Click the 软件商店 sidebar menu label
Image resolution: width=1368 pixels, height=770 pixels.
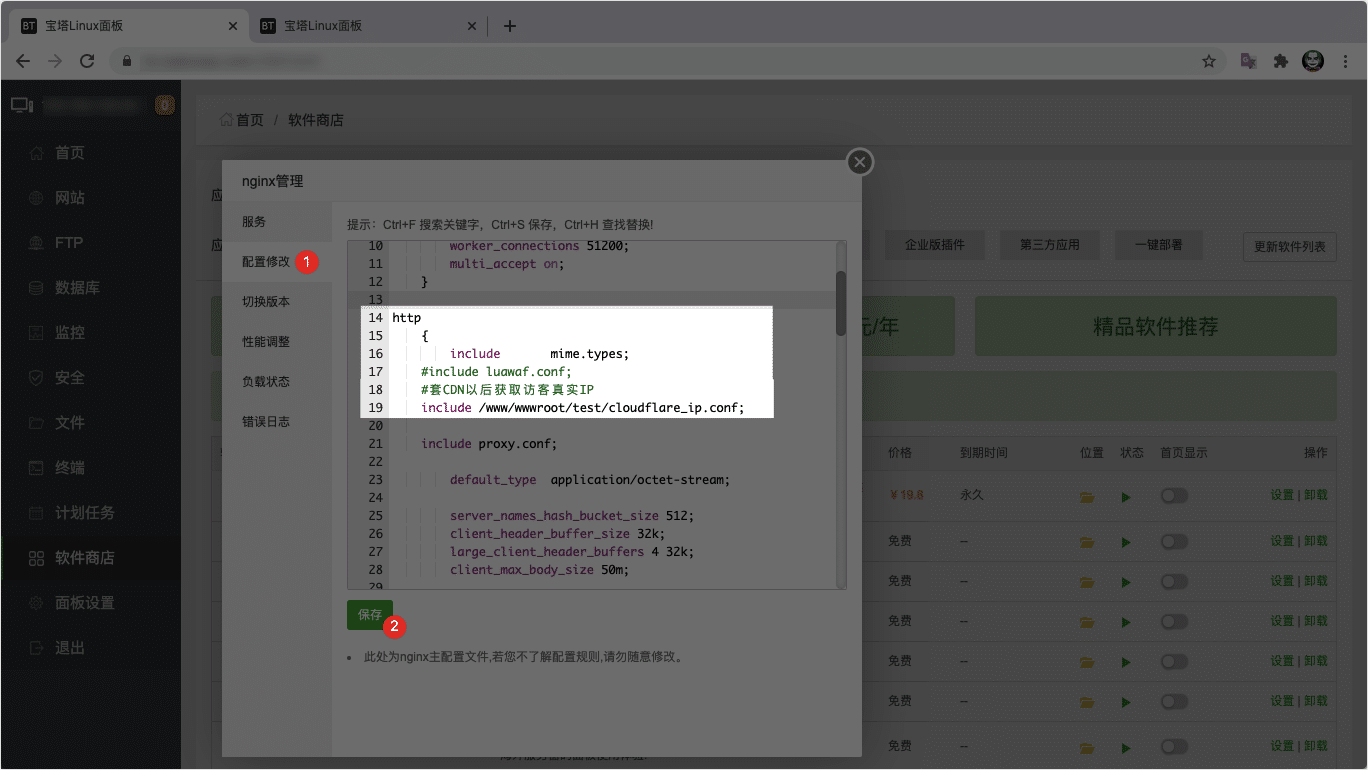pos(85,558)
